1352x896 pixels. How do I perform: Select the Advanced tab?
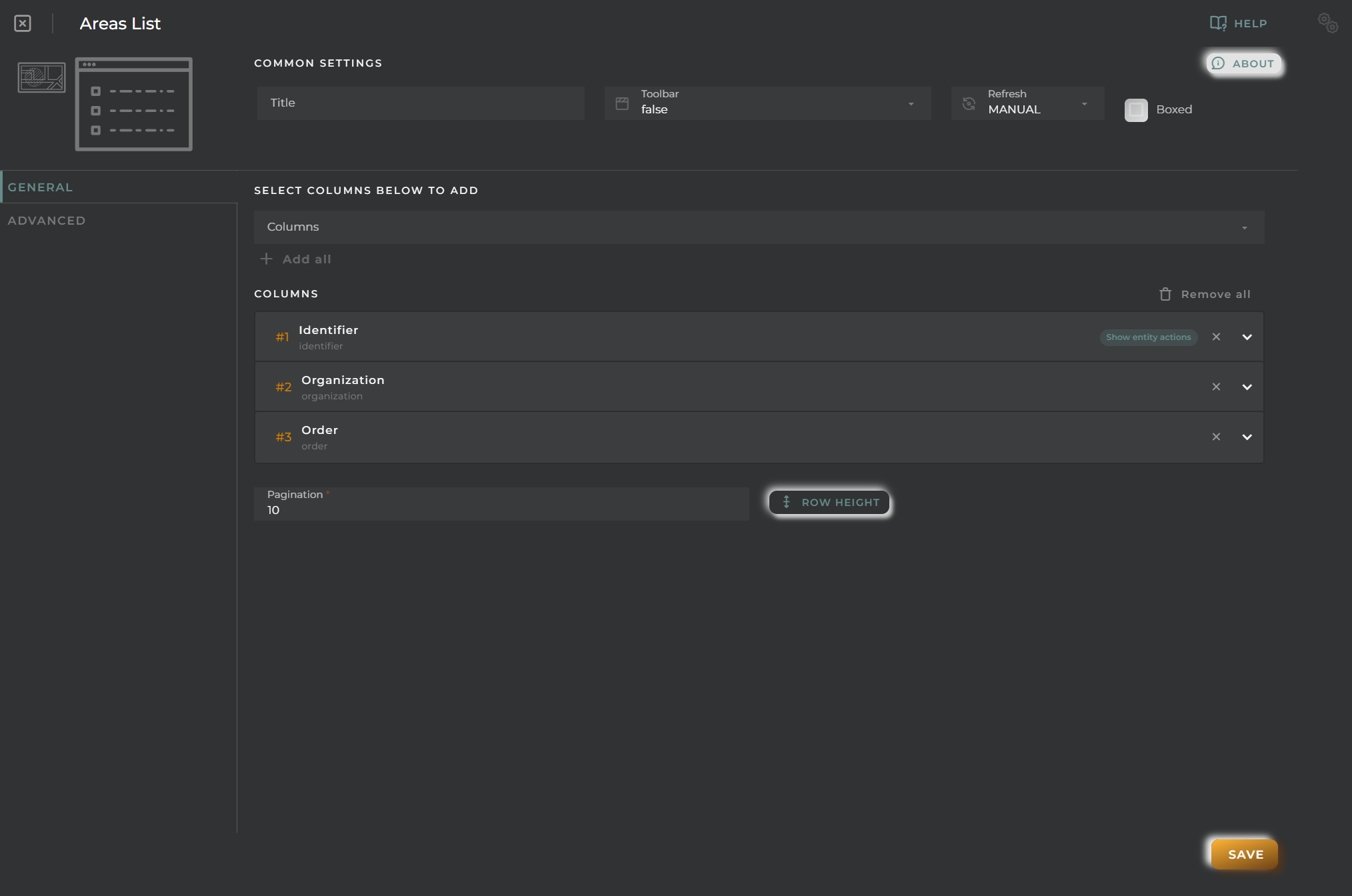pyautogui.click(x=46, y=219)
